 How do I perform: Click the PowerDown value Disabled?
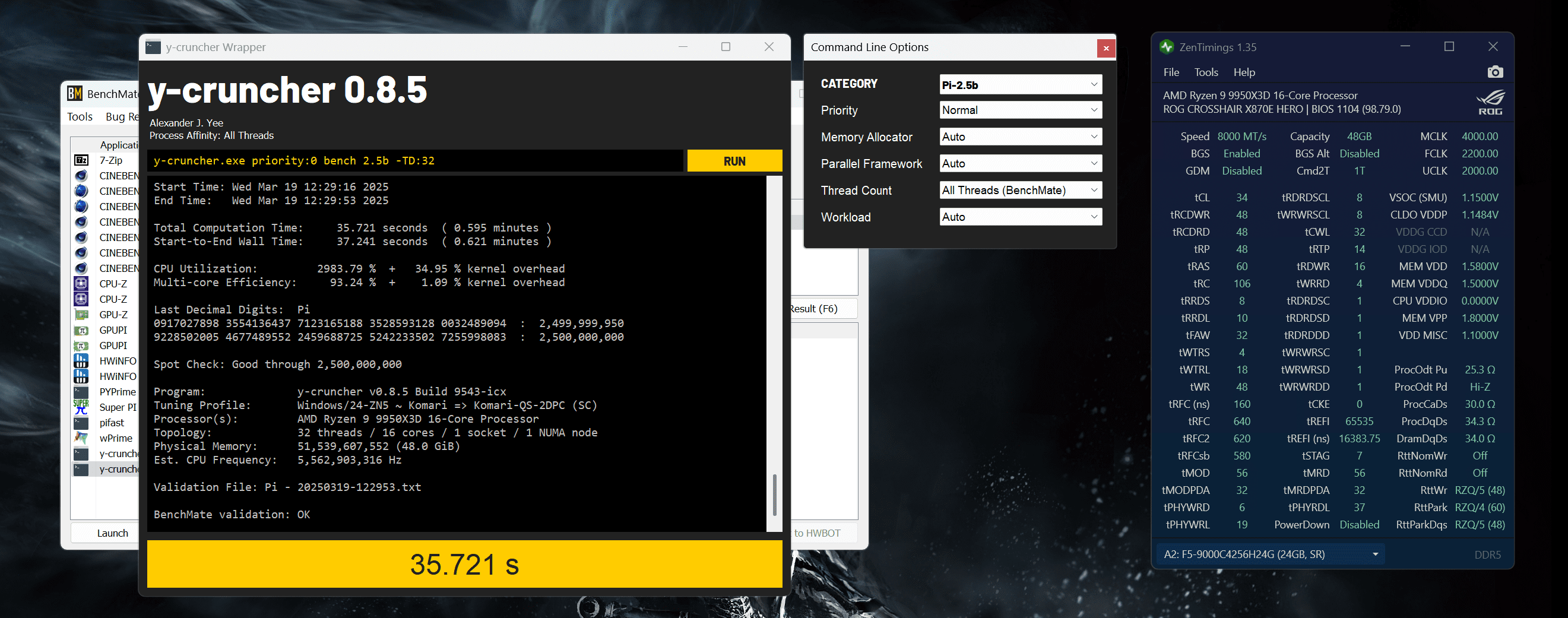click(1359, 524)
